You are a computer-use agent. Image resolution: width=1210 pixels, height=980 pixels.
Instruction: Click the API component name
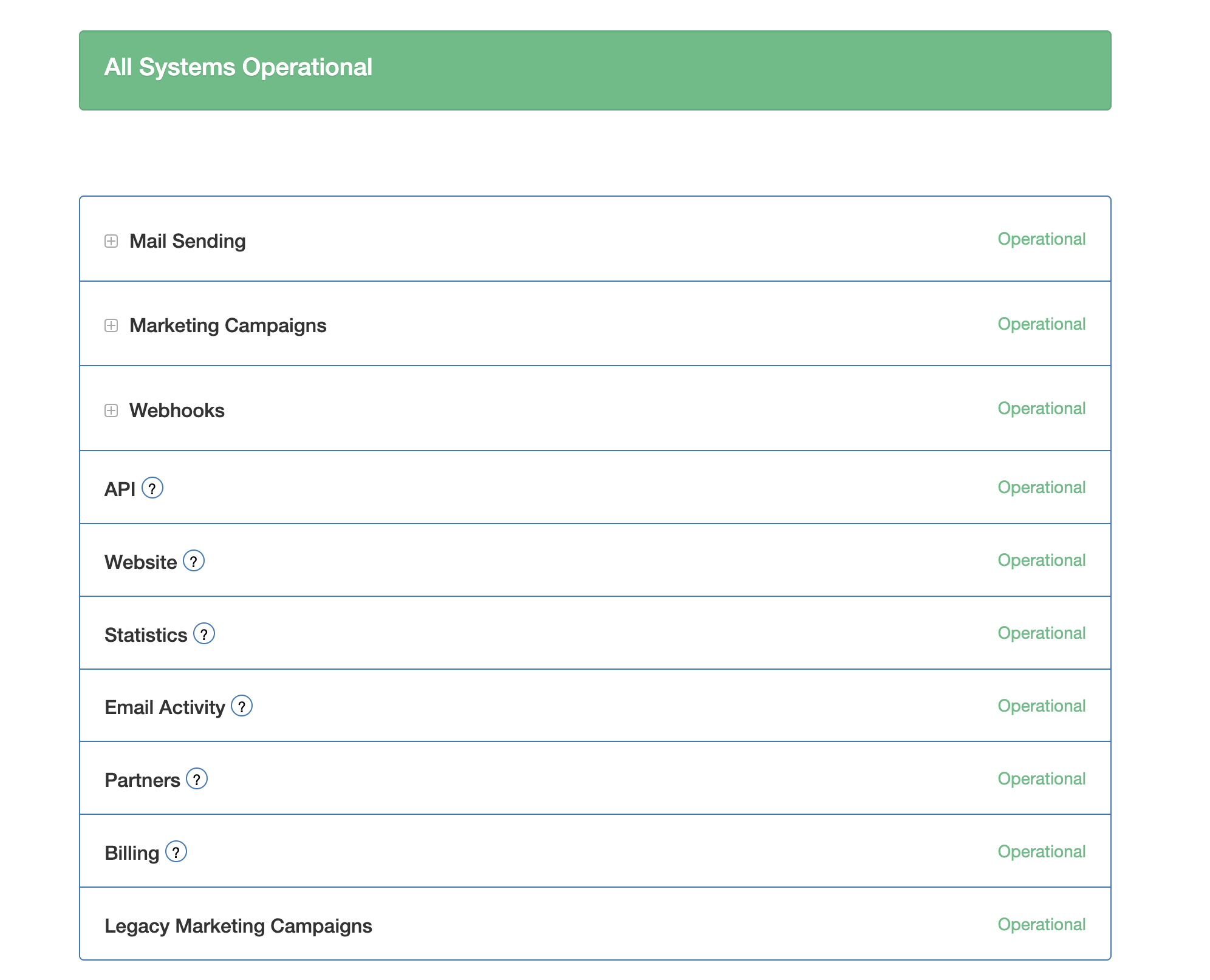[x=120, y=489]
